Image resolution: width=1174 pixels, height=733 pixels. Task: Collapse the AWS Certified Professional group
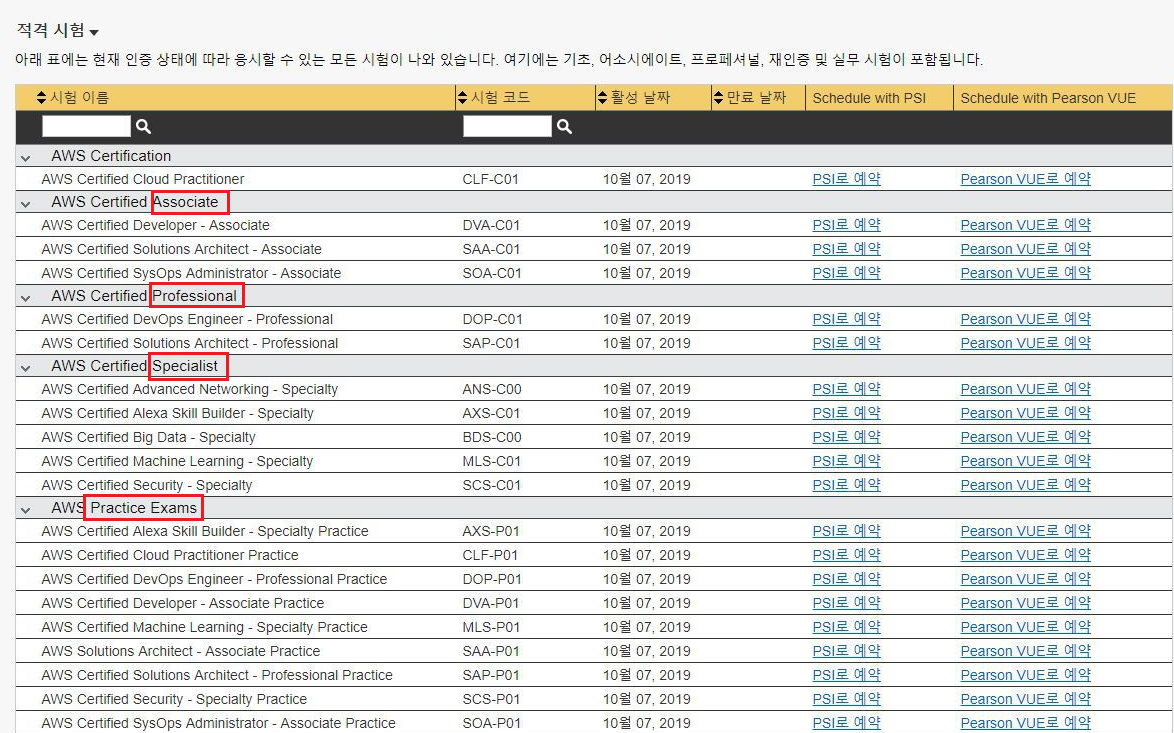[26, 297]
